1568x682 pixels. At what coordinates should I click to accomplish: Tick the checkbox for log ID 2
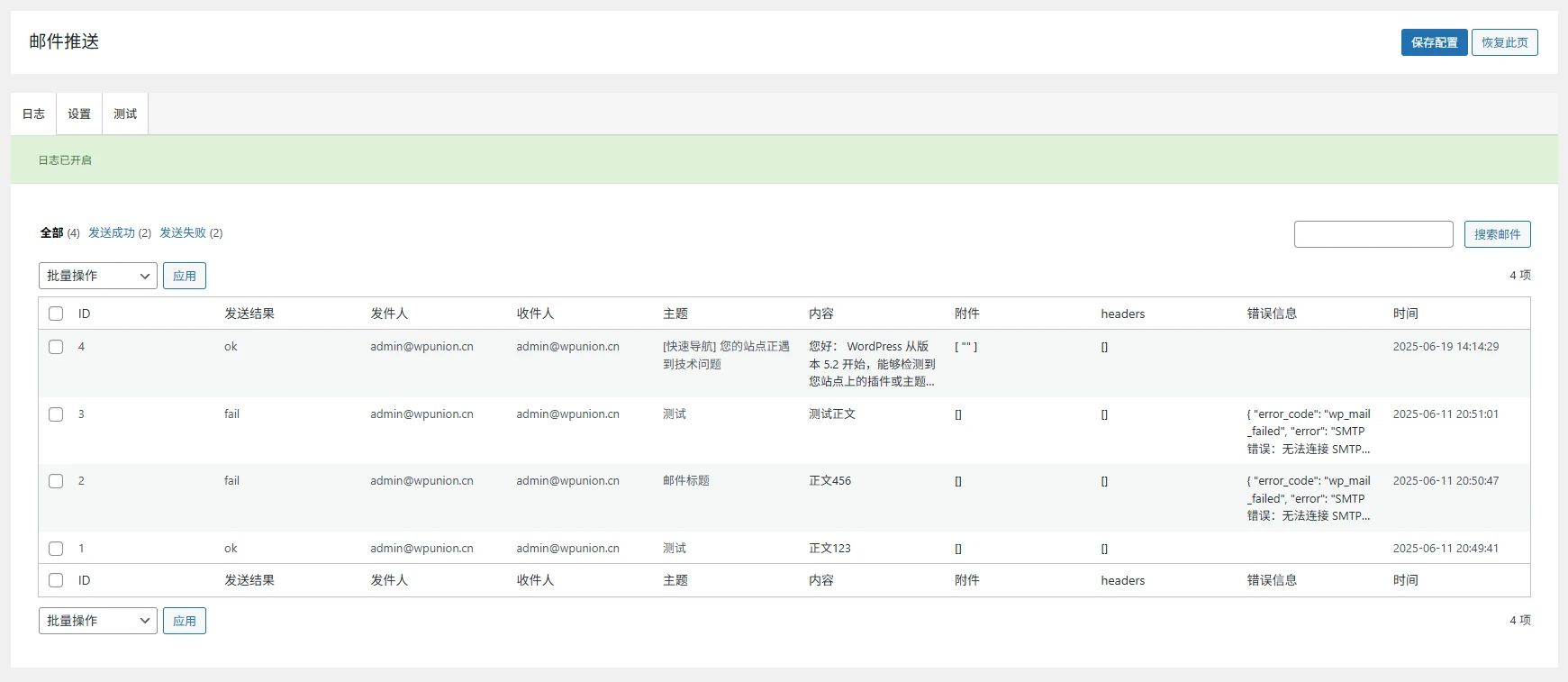pos(56,481)
